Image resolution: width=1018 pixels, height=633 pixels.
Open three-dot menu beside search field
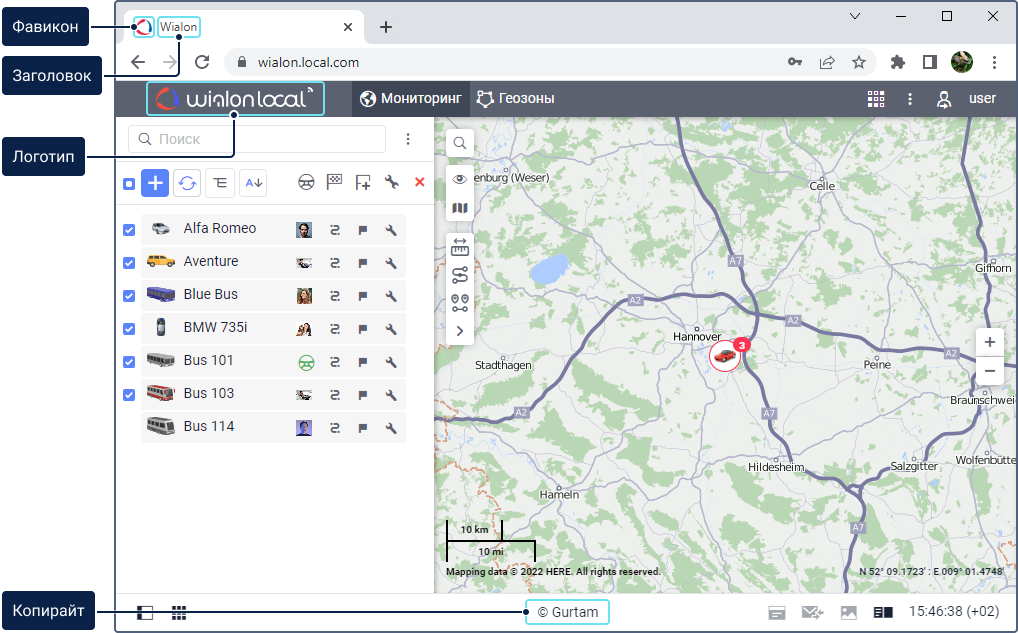click(x=408, y=139)
